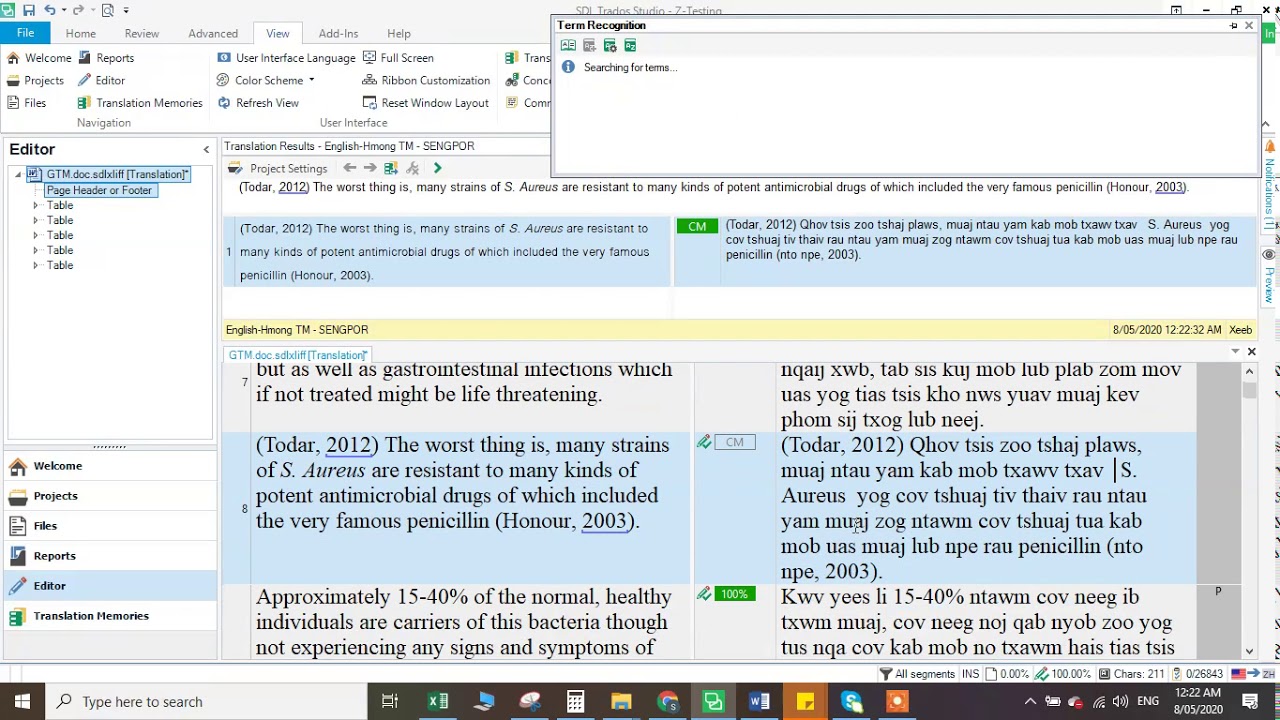Open the Reports view in ribbon Navigation
1280x720 pixels.
click(x=106, y=58)
